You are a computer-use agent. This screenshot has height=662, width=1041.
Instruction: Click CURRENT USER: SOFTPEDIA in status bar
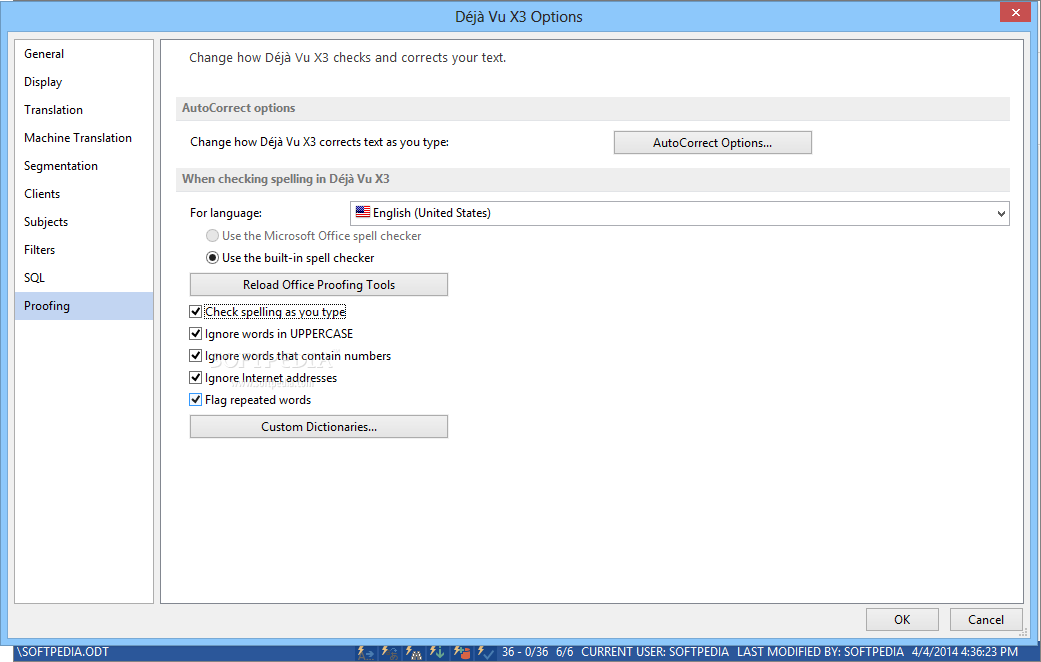pyautogui.click(x=655, y=652)
